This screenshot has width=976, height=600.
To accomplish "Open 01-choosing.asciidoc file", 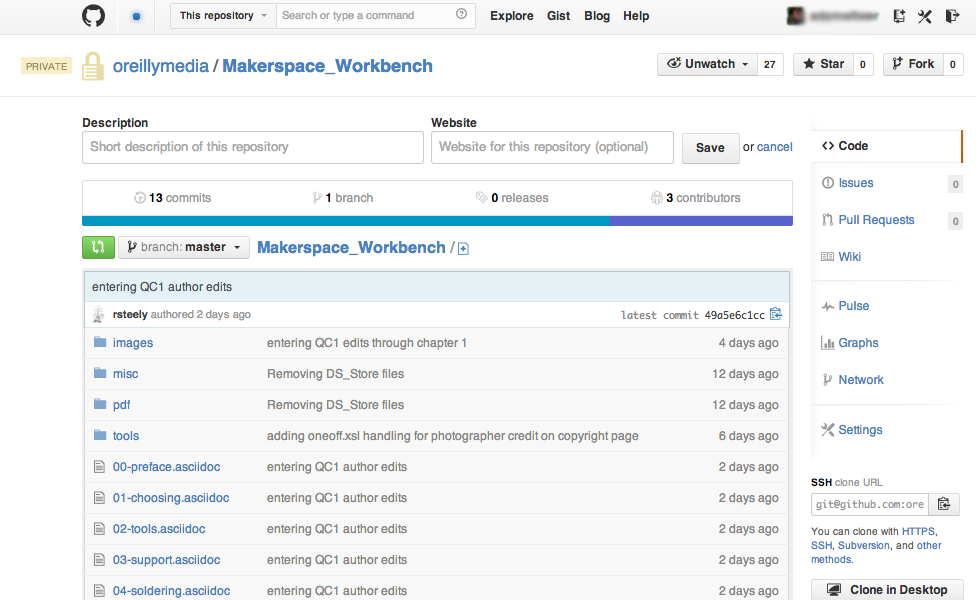I will [x=171, y=498].
